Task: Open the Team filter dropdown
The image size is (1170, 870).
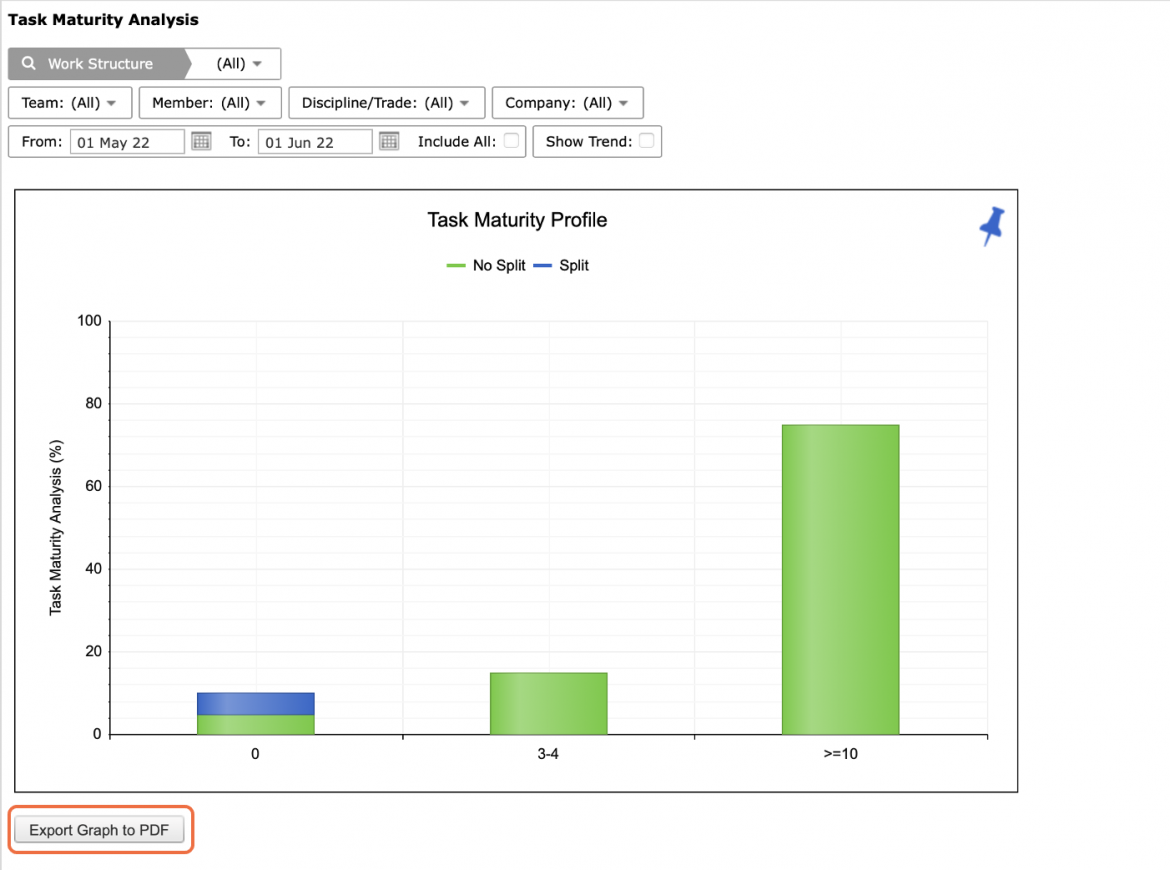Action: (x=70, y=103)
